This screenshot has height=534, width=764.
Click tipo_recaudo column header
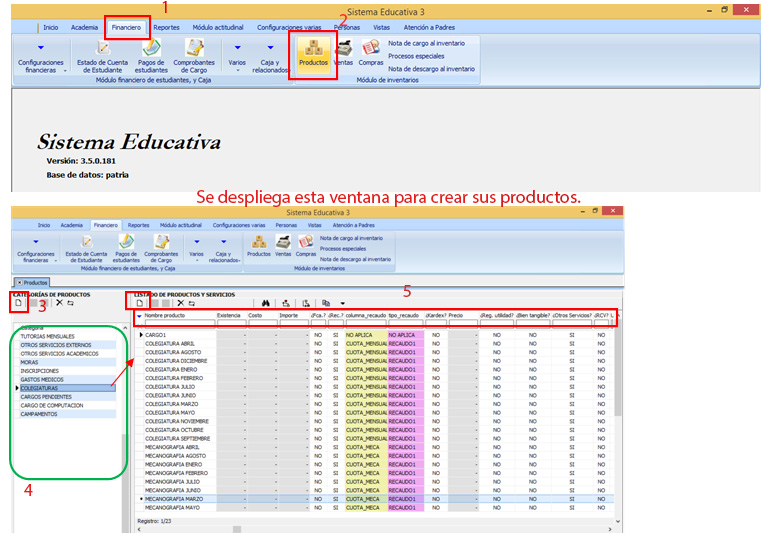point(405,316)
